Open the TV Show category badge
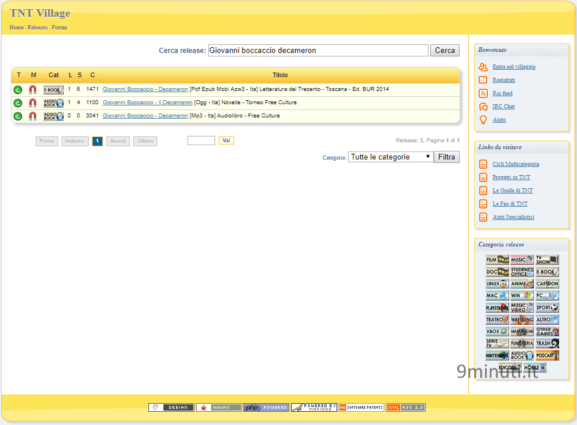 point(547,260)
